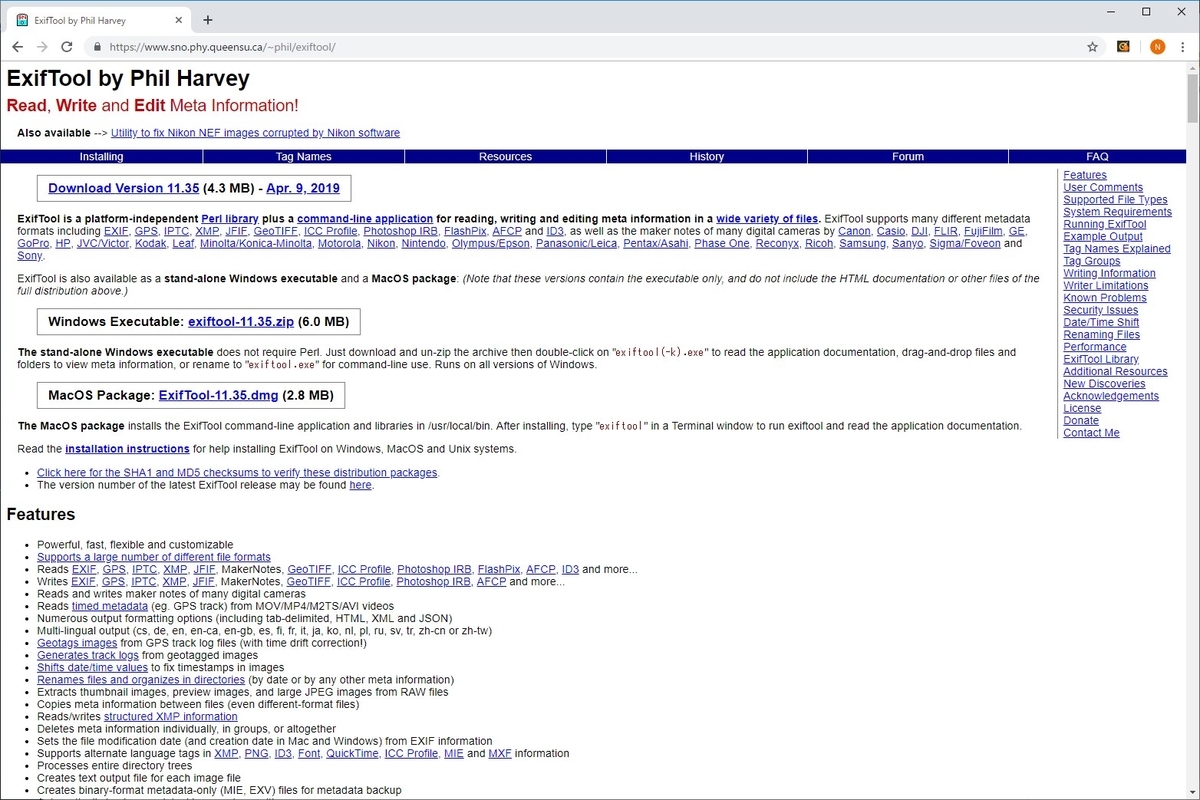Open License sidebar link

tap(1082, 408)
